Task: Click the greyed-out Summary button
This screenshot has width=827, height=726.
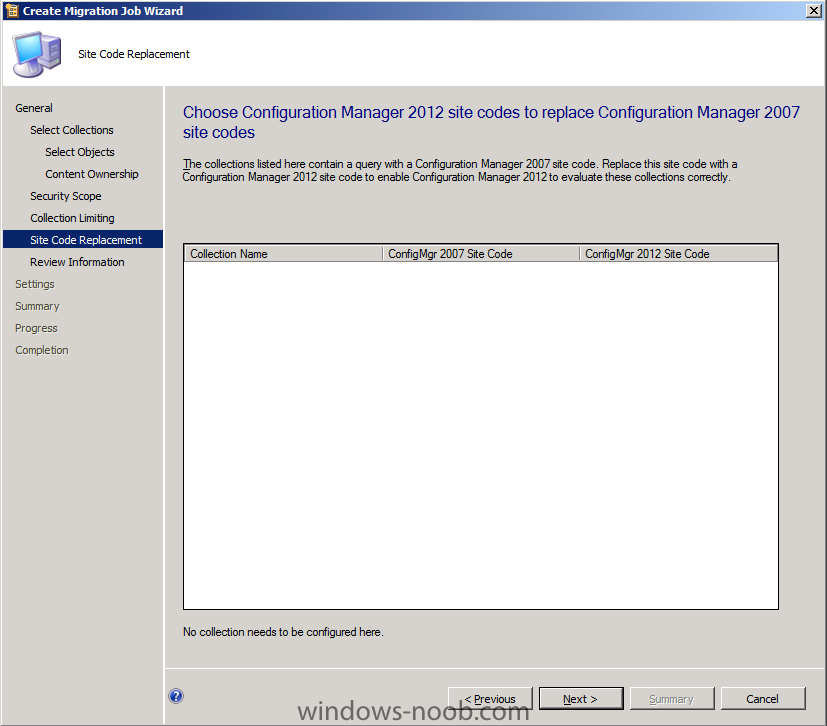Action: coord(672,699)
